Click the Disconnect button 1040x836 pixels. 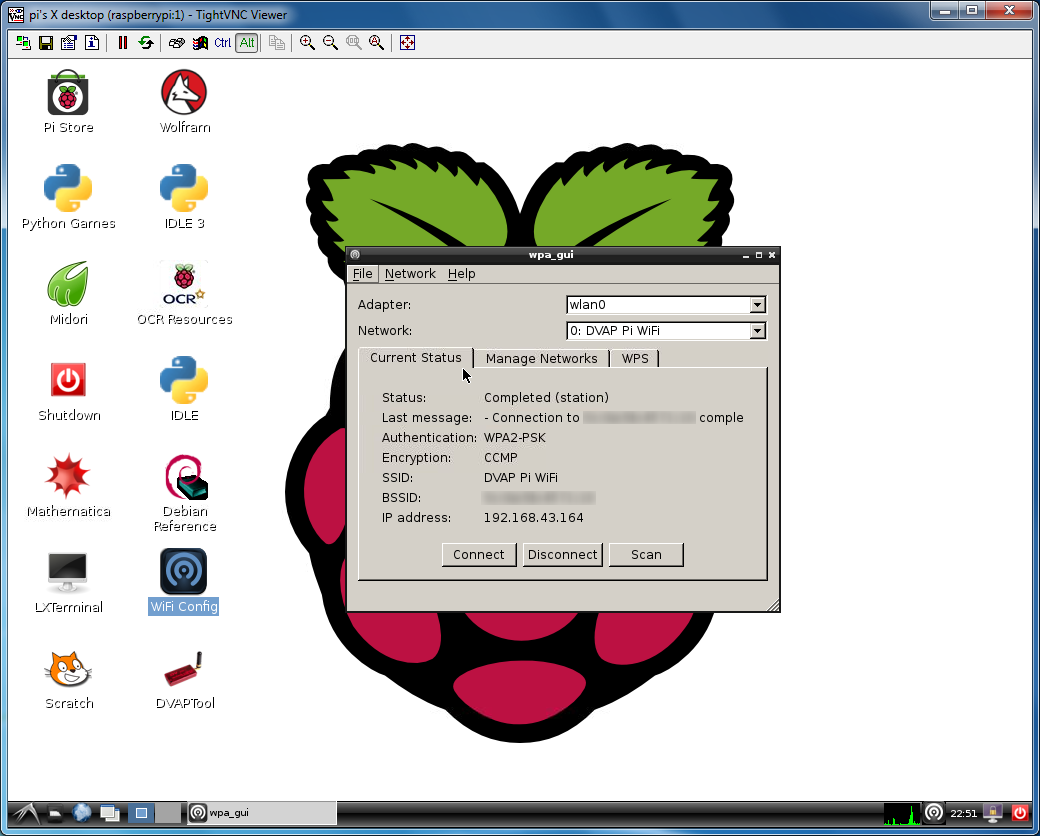(x=562, y=555)
